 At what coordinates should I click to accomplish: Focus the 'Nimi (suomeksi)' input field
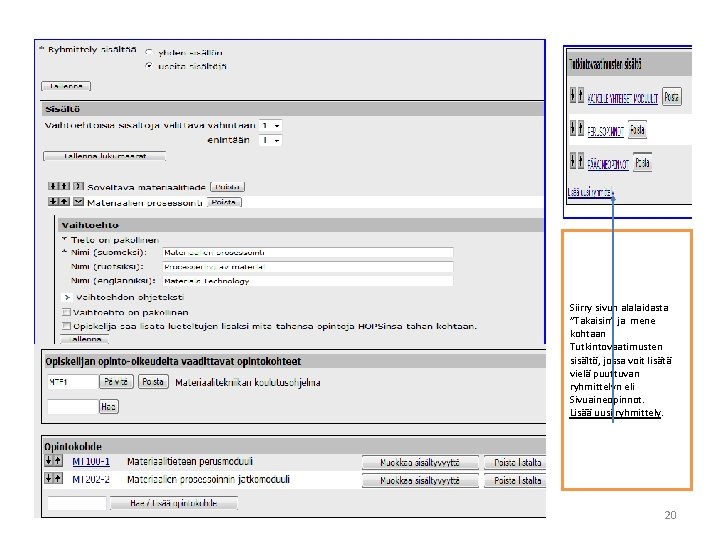click(x=308, y=253)
